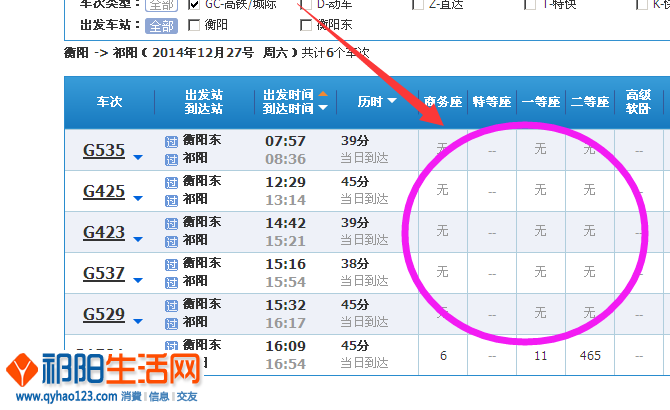Viewport: 670px width, 410px height.
Task: Click the route heading 衡阳 -> 祁阳
Action: pyautogui.click(x=101, y=53)
